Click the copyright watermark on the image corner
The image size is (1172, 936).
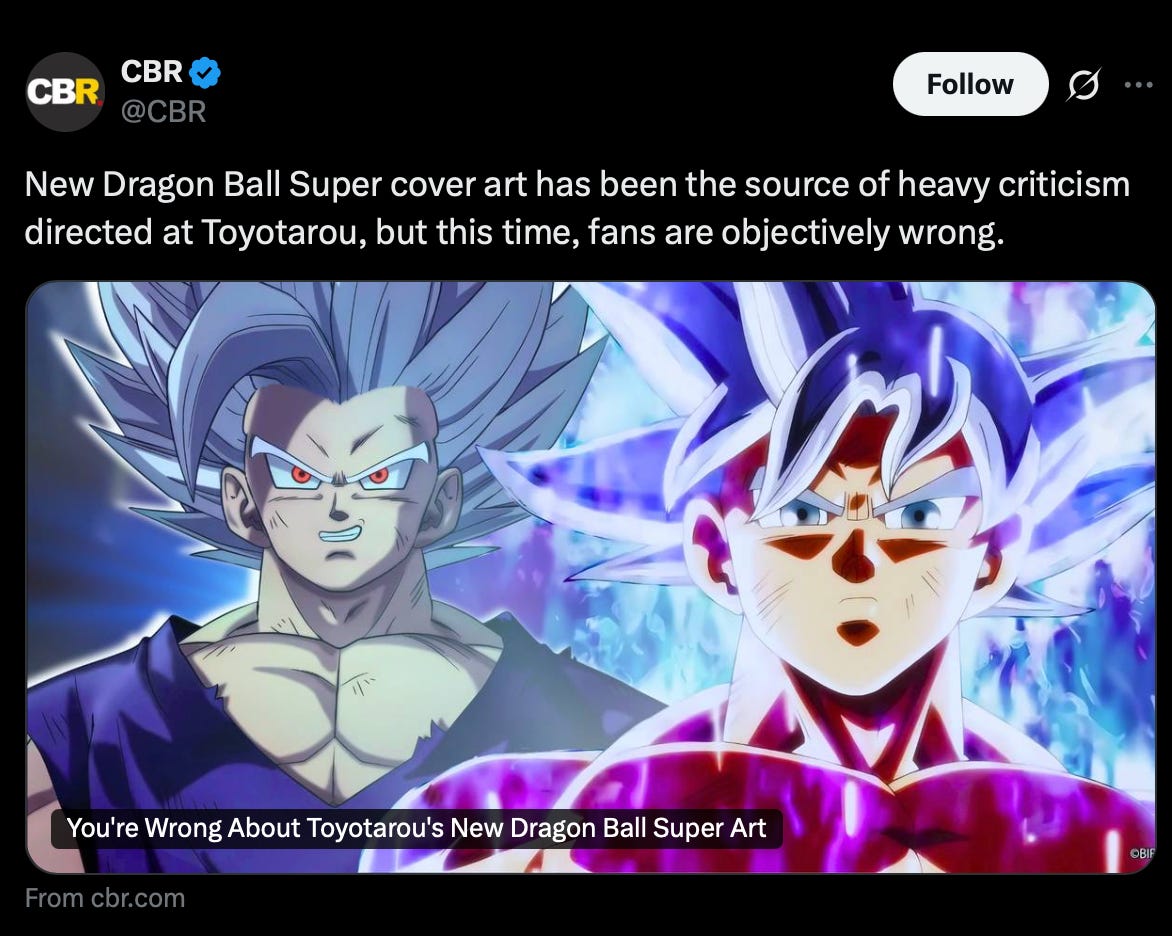(x=1141, y=852)
